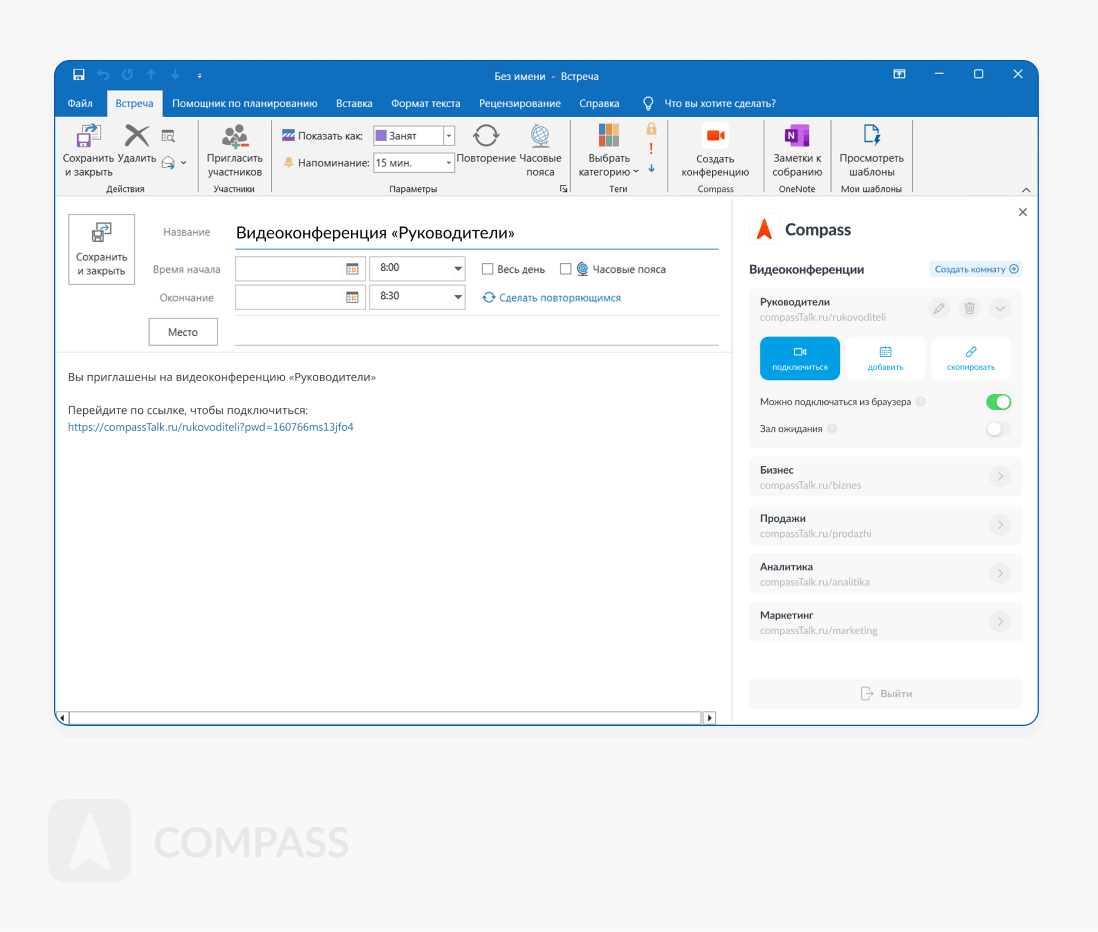Click pencil edit icon for Руководители room
Viewport: 1098px width, 932px height.
tap(939, 309)
